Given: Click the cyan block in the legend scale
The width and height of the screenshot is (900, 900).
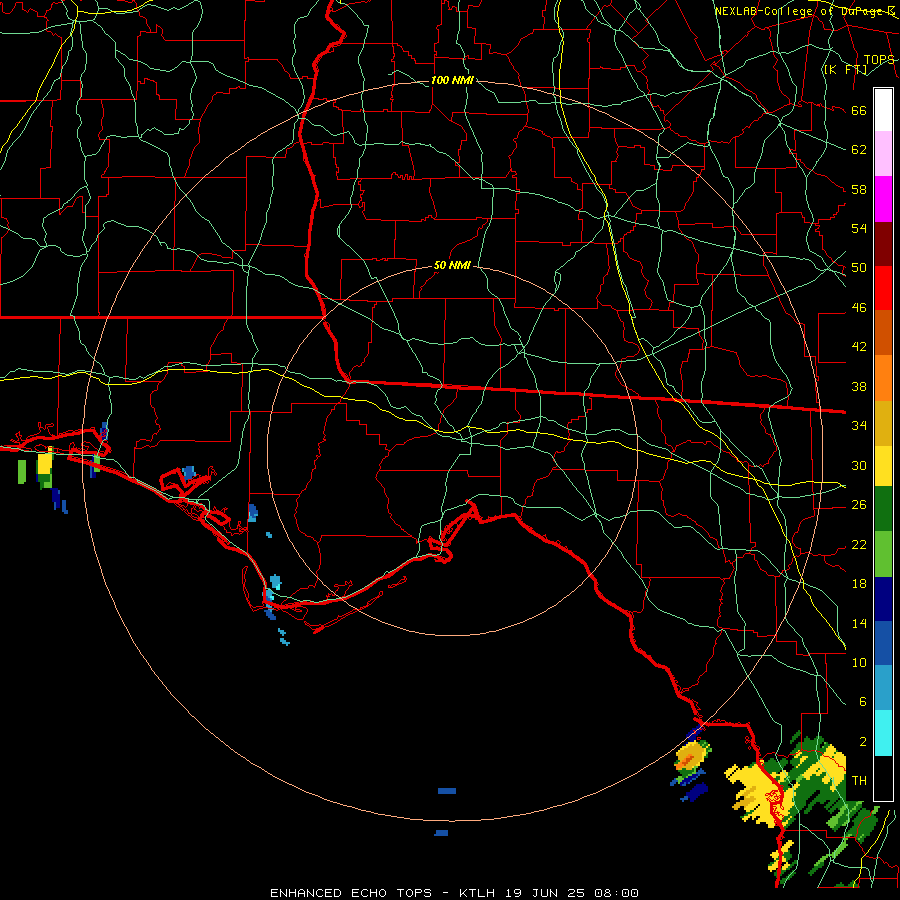Looking at the screenshot, I should point(883,733).
